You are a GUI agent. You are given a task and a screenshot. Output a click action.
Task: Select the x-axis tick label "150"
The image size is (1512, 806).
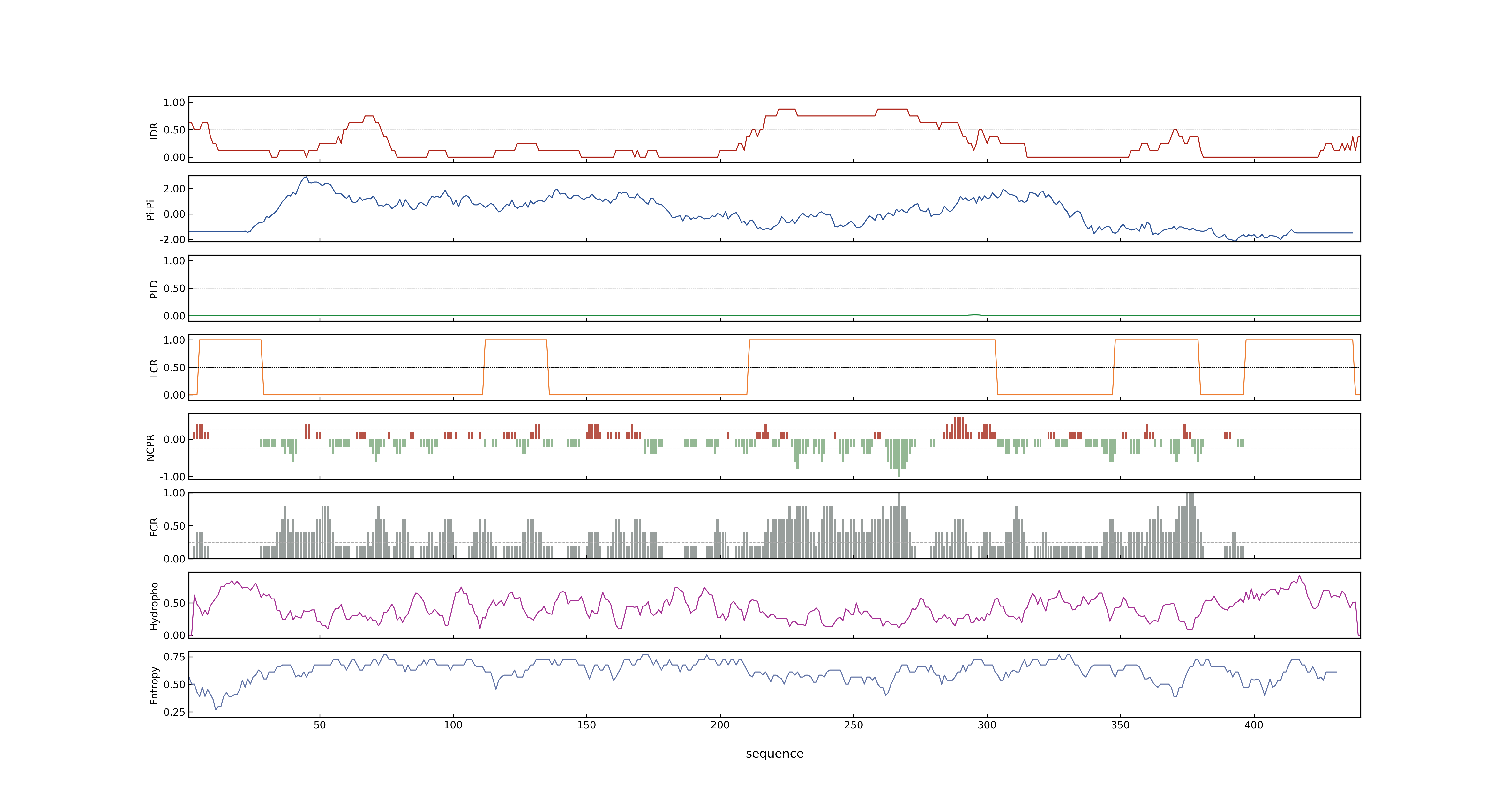(586, 725)
